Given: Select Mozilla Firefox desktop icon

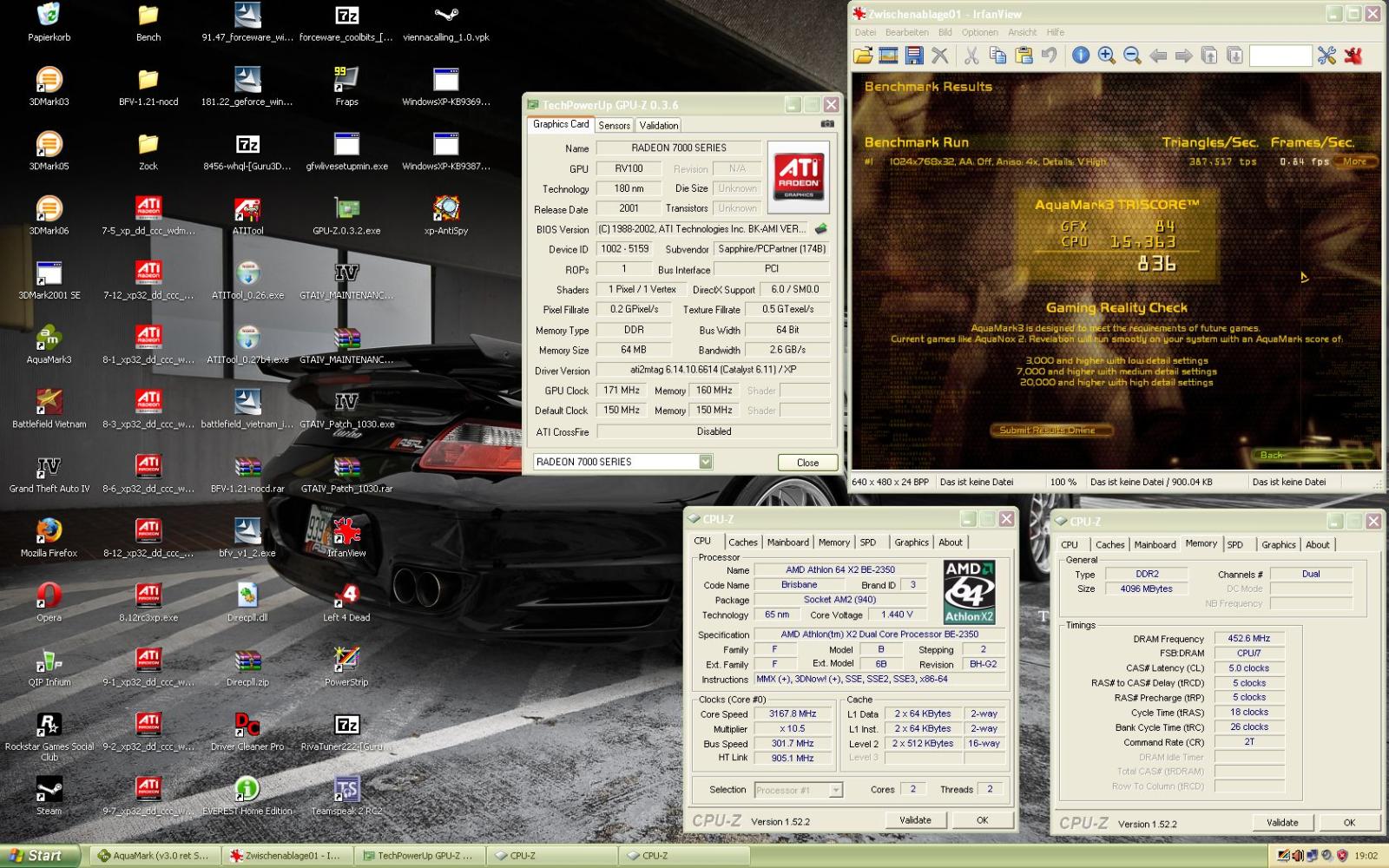Looking at the screenshot, I should click(49, 538).
